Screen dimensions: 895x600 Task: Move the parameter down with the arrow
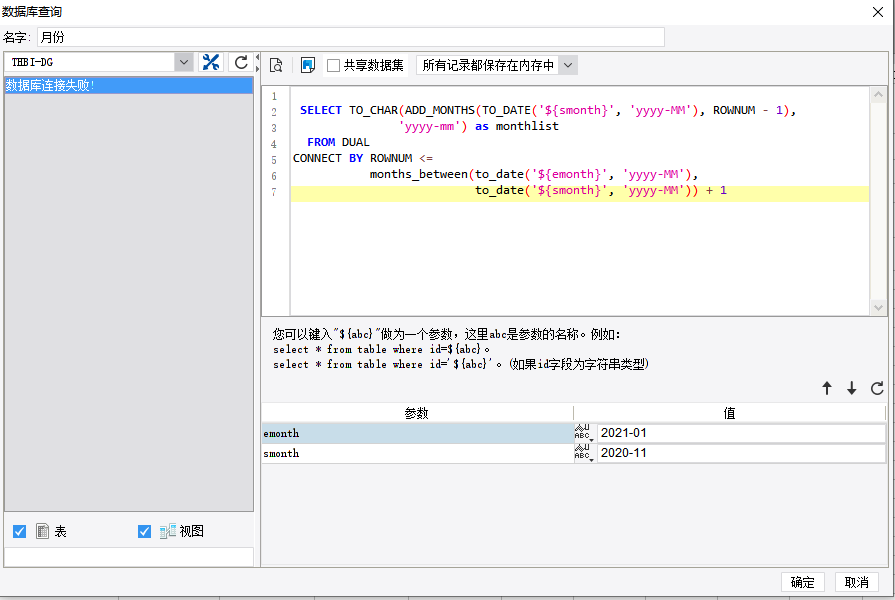(852, 388)
